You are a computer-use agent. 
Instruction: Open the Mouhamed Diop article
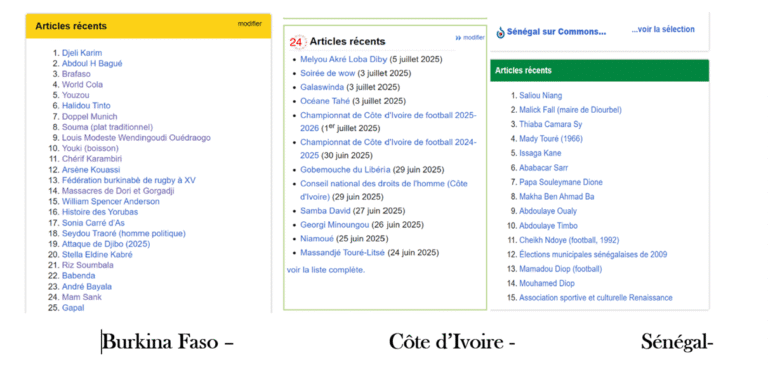pyautogui.click(x=547, y=283)
